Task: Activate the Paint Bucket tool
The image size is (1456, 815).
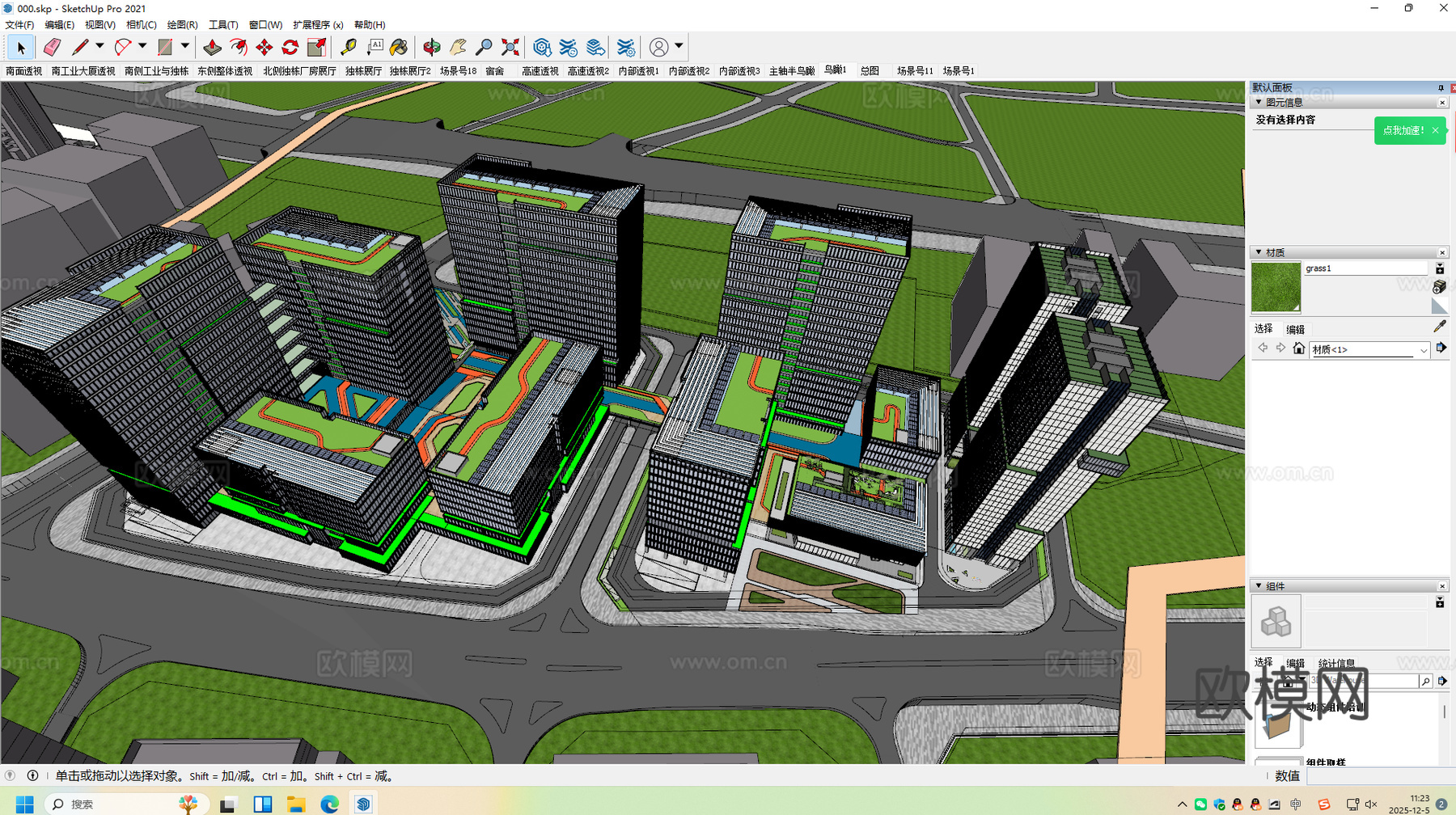Action: point(399,48)
